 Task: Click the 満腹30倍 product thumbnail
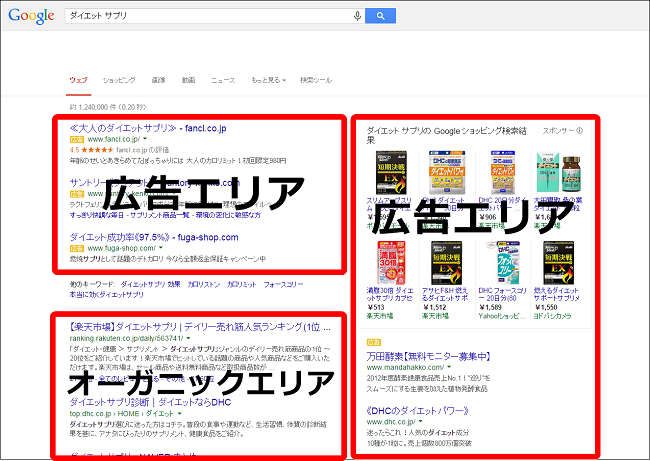pyautogui.click(x=391, y=263)
